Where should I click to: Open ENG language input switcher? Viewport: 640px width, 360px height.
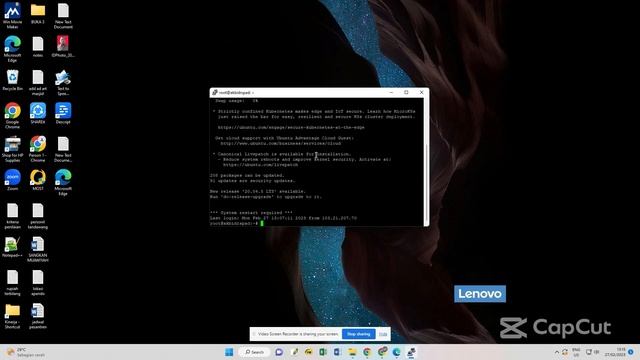point(576,352)
